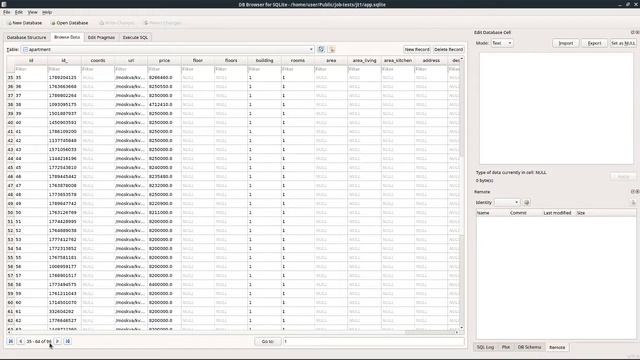The height and width of the screenshot is (360, 640).
Task: Click the filter box under id_ column
Action: 64,69
